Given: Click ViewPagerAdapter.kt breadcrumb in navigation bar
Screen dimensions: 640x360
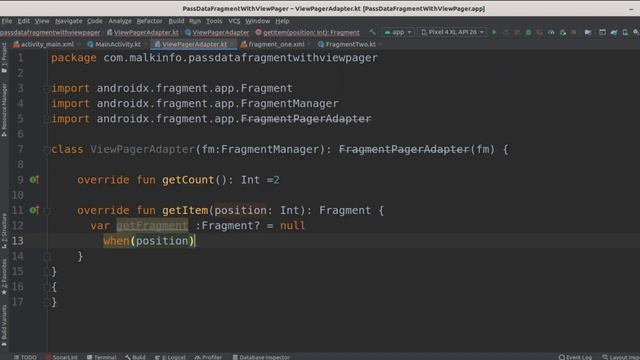Looking at the screenshot, I should pyautogui.click(x=142, y=32).
